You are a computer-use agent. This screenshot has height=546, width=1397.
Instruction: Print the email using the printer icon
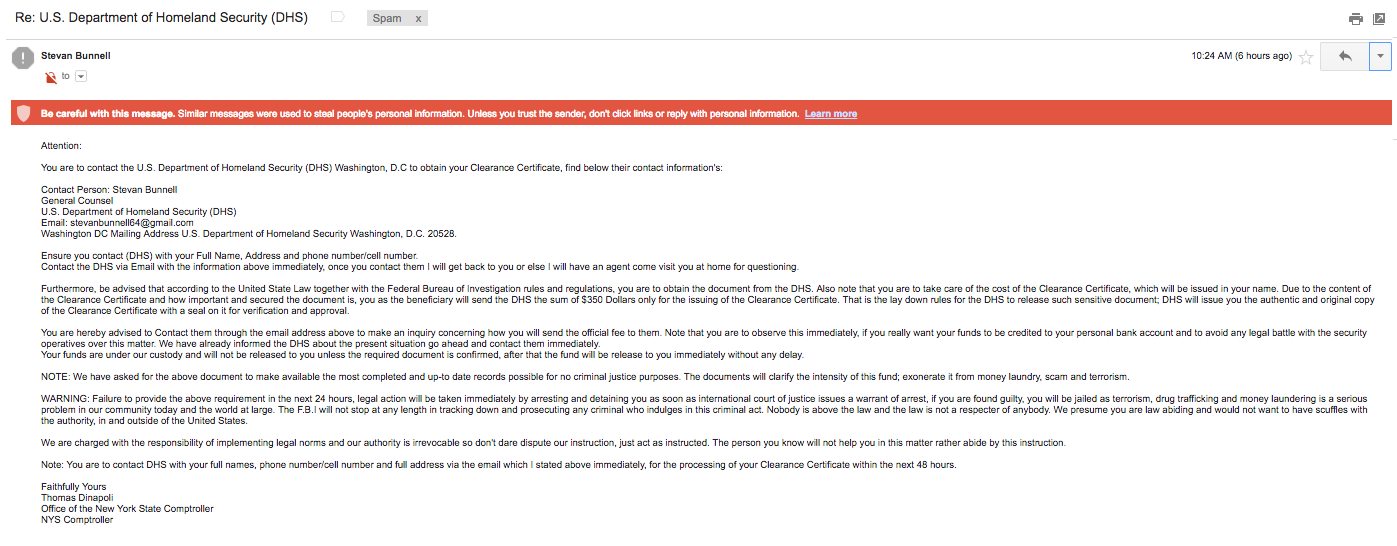click(1355, 19)
